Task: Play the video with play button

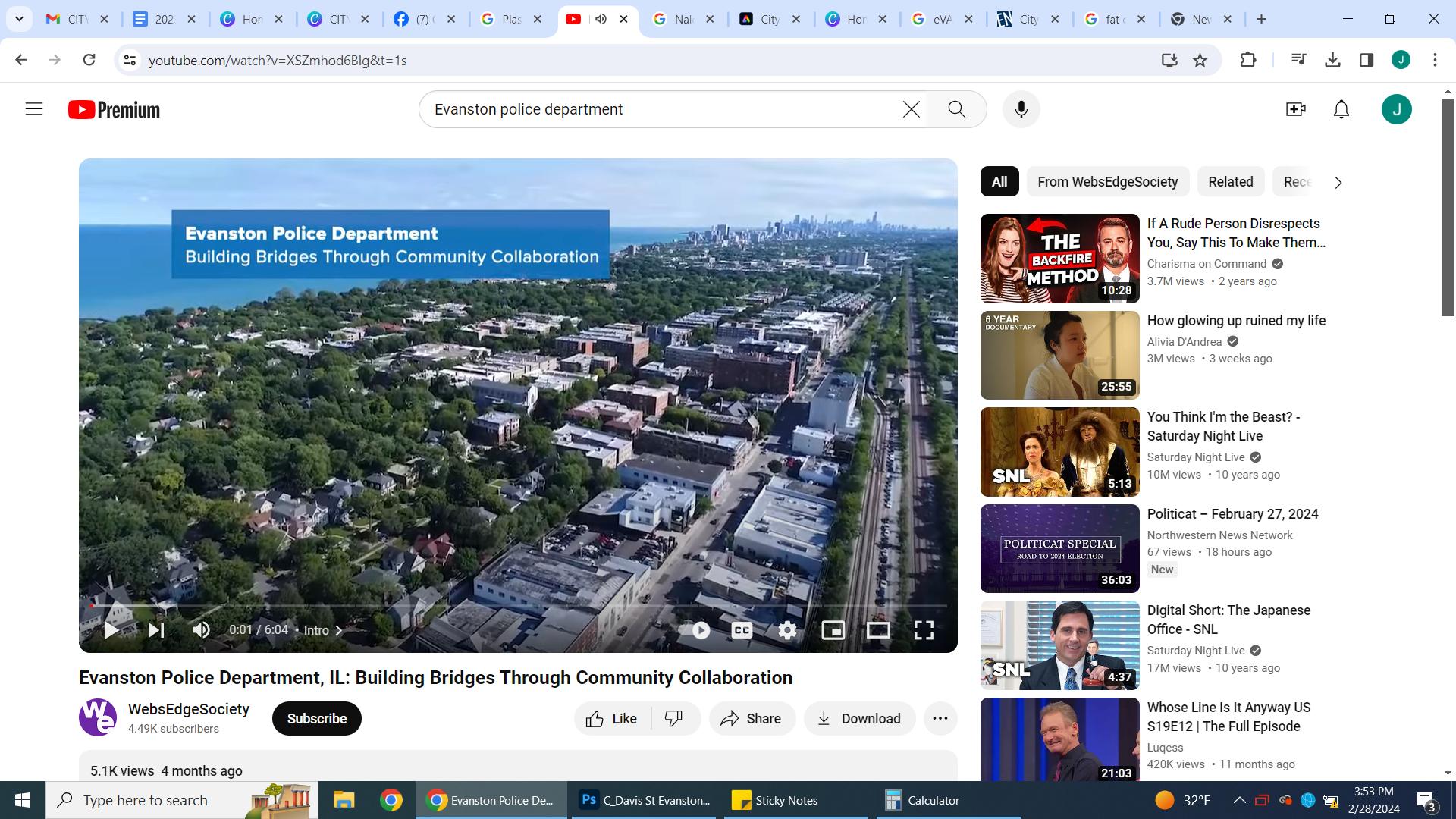Action: (x=111, y=630)
